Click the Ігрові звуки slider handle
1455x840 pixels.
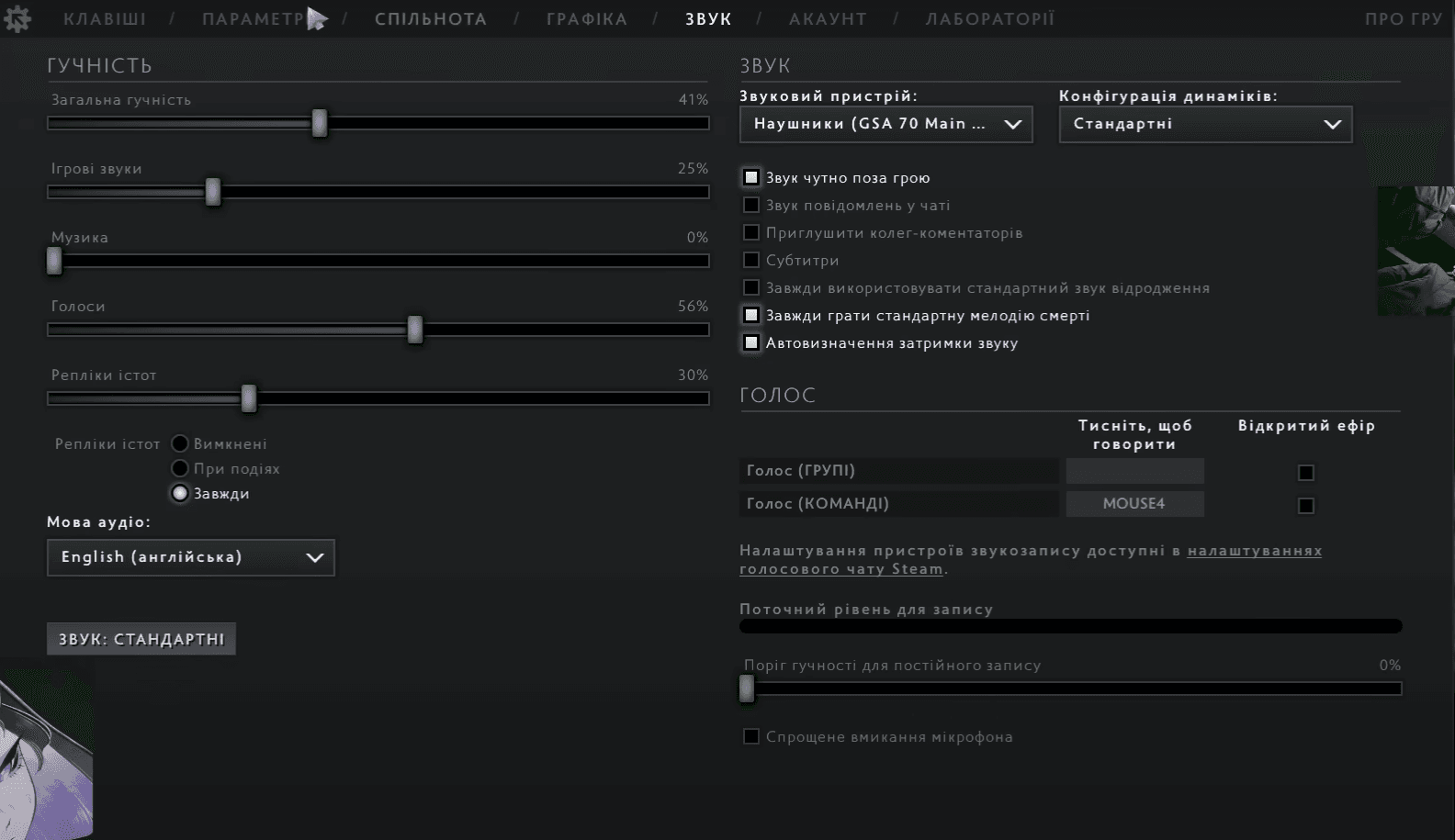coord(213,192)
